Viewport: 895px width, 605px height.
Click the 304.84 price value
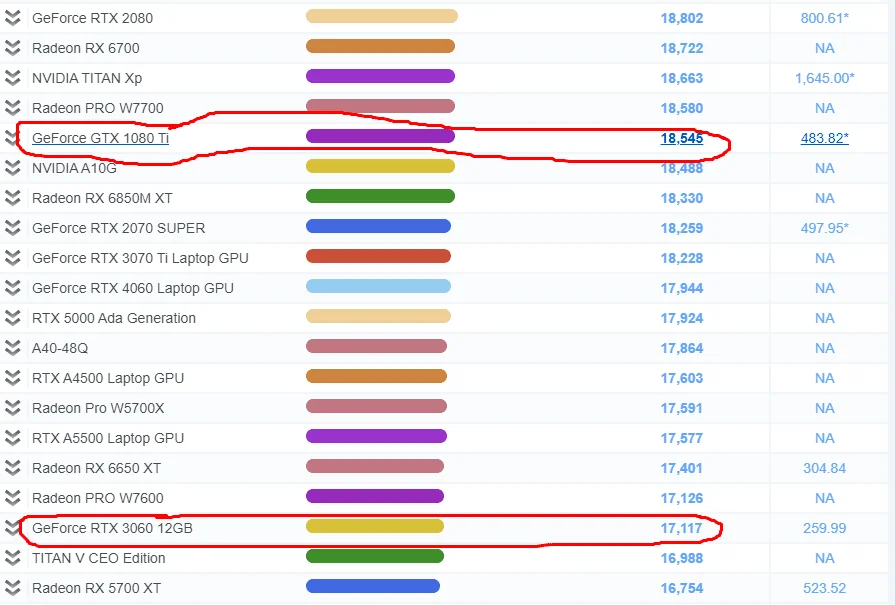(x=825, y=468)
